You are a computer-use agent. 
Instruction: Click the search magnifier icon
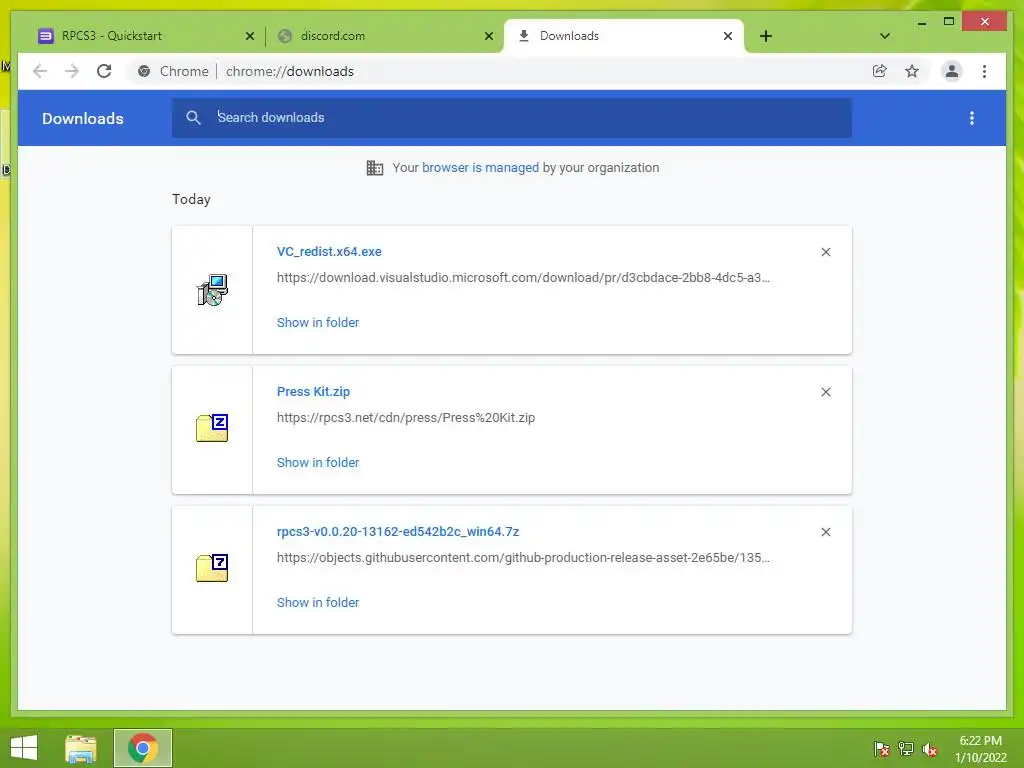pyautogui.click(x=193, y=118)
